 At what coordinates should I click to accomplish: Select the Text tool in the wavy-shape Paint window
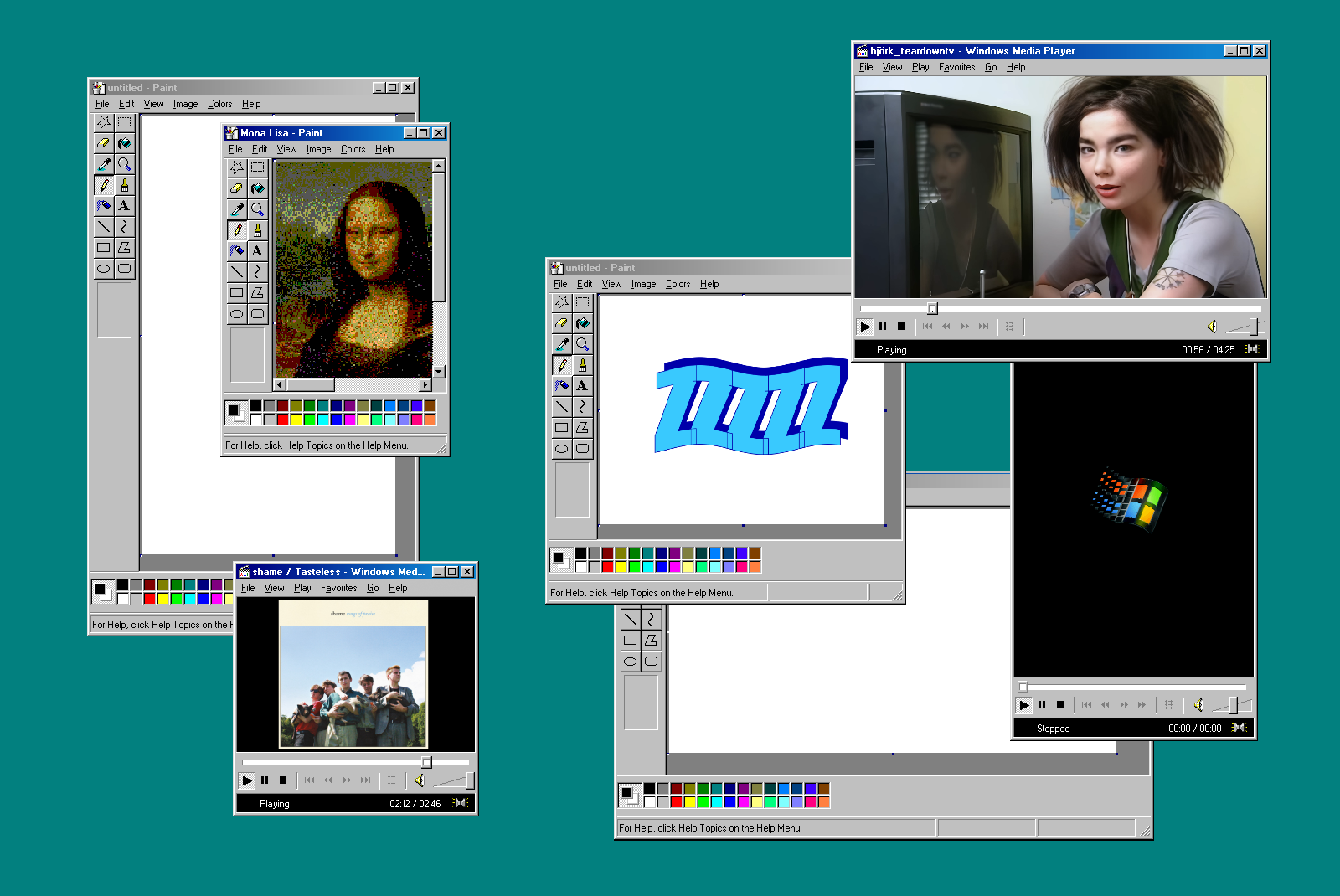[x=582, y=386]
